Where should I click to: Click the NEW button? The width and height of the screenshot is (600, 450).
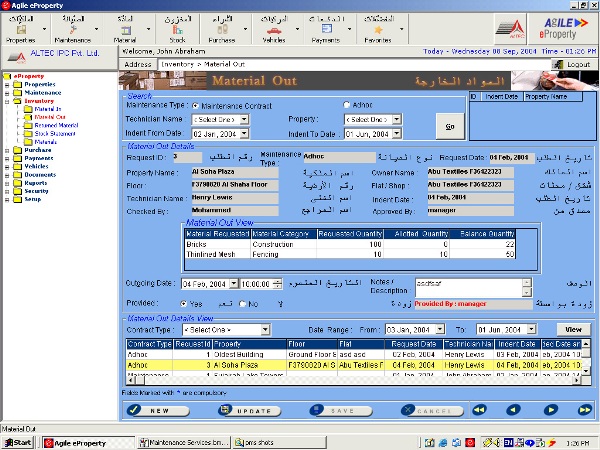pyautogui.click(x=158, y=410)
